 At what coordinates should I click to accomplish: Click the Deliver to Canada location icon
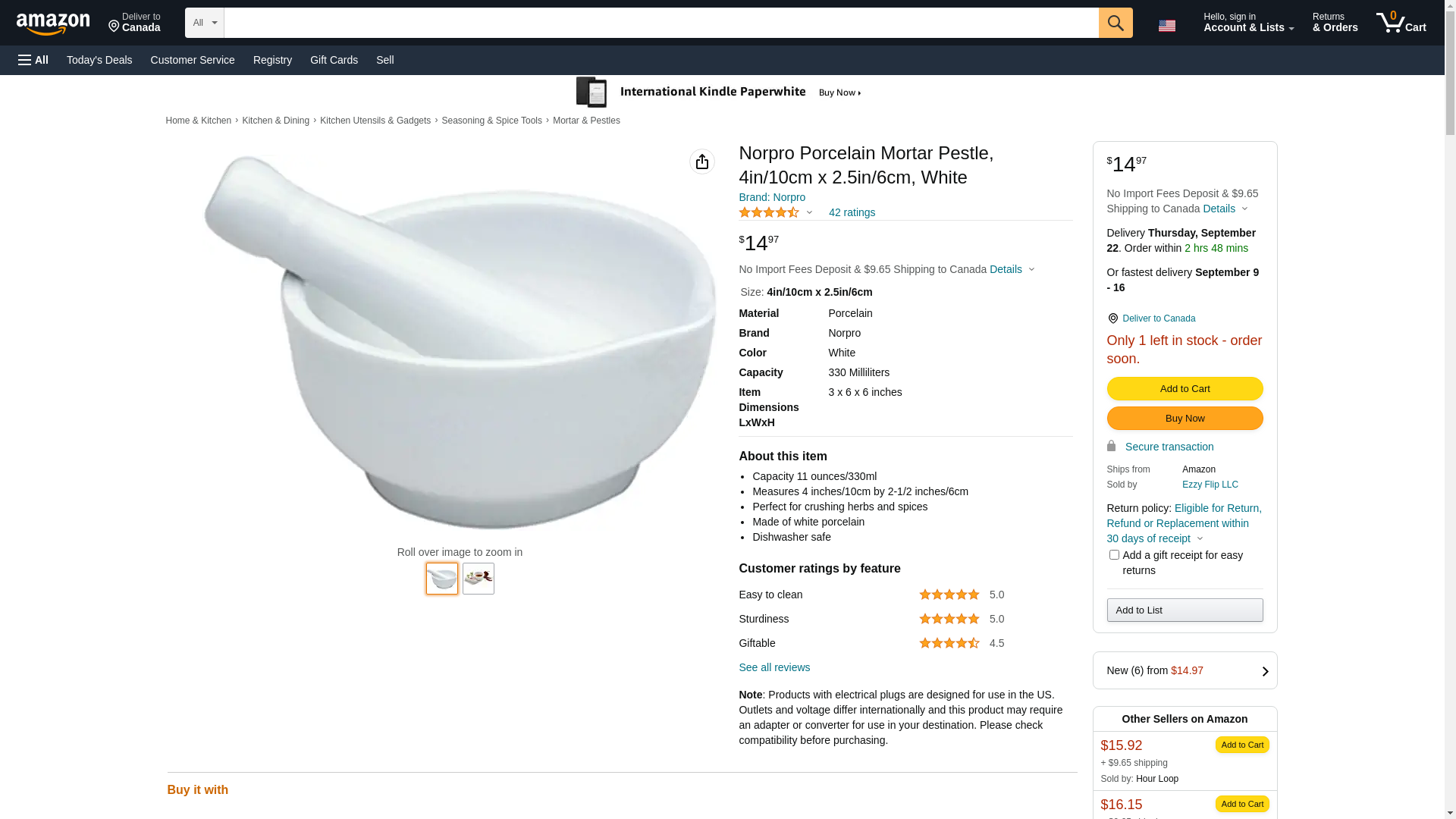tap(1112, 318)
